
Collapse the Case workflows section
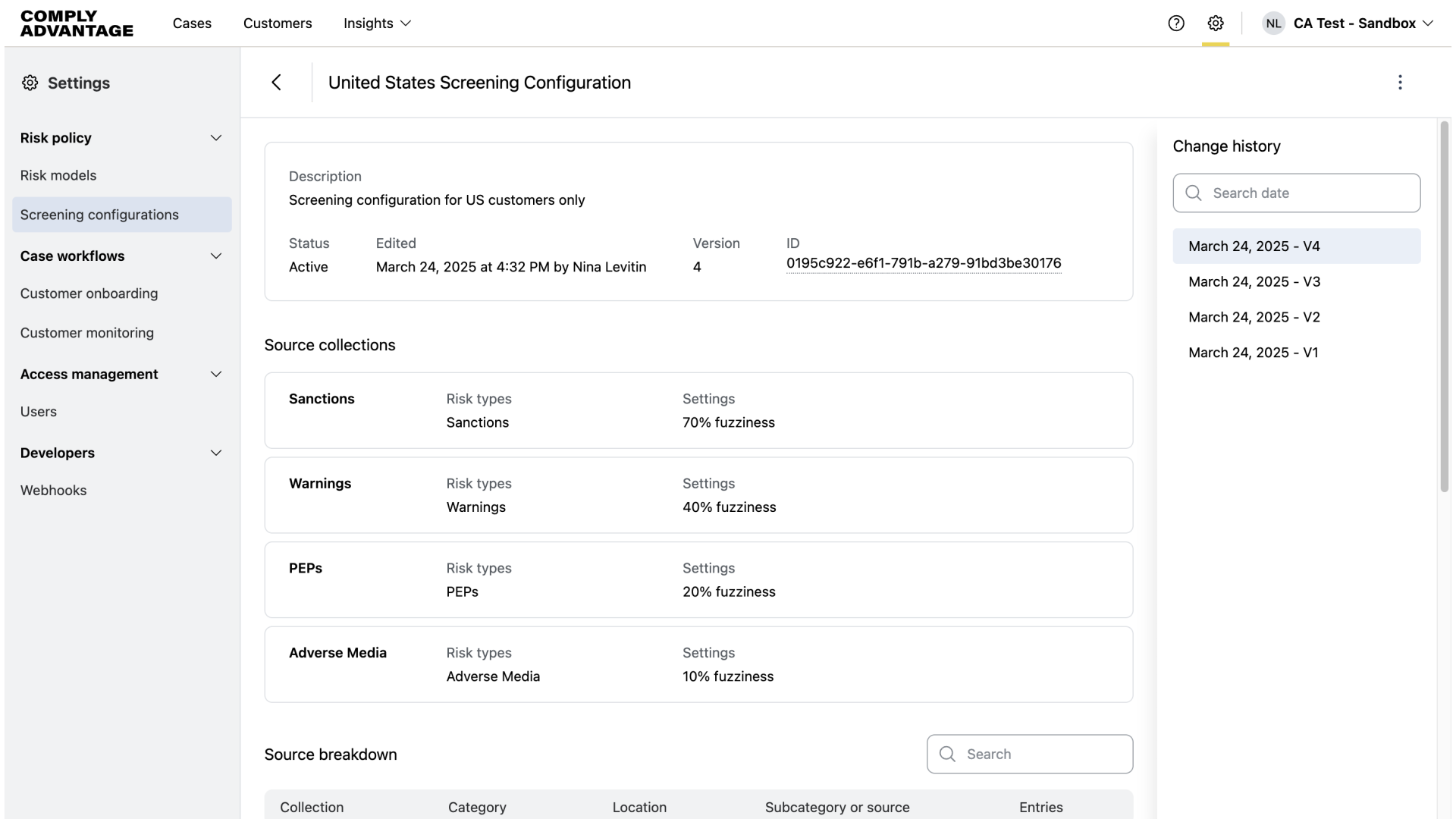coord(215,256)
